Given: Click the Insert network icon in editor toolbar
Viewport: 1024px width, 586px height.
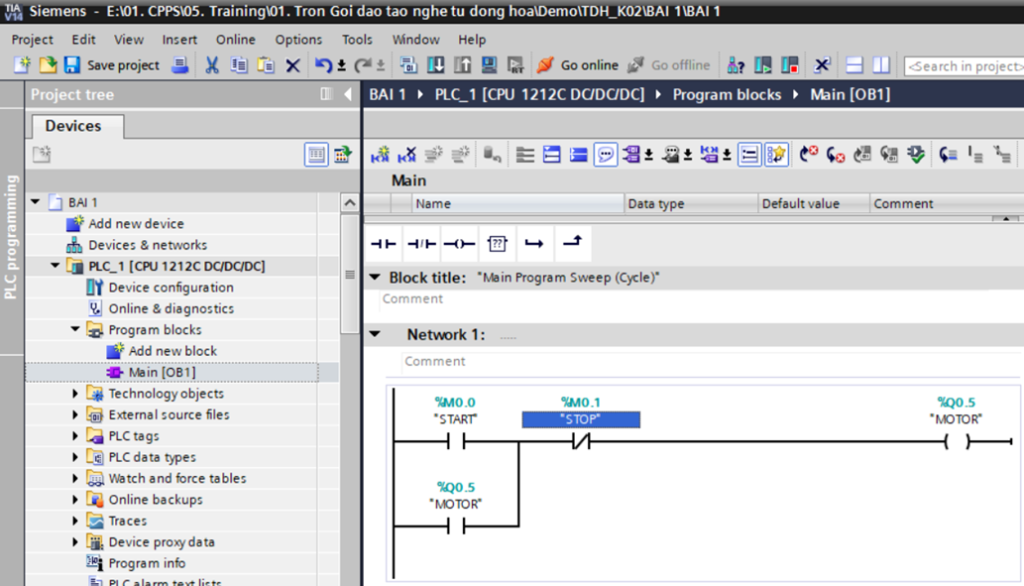Looking at the screenshot, I should click(x=380, y=155).
